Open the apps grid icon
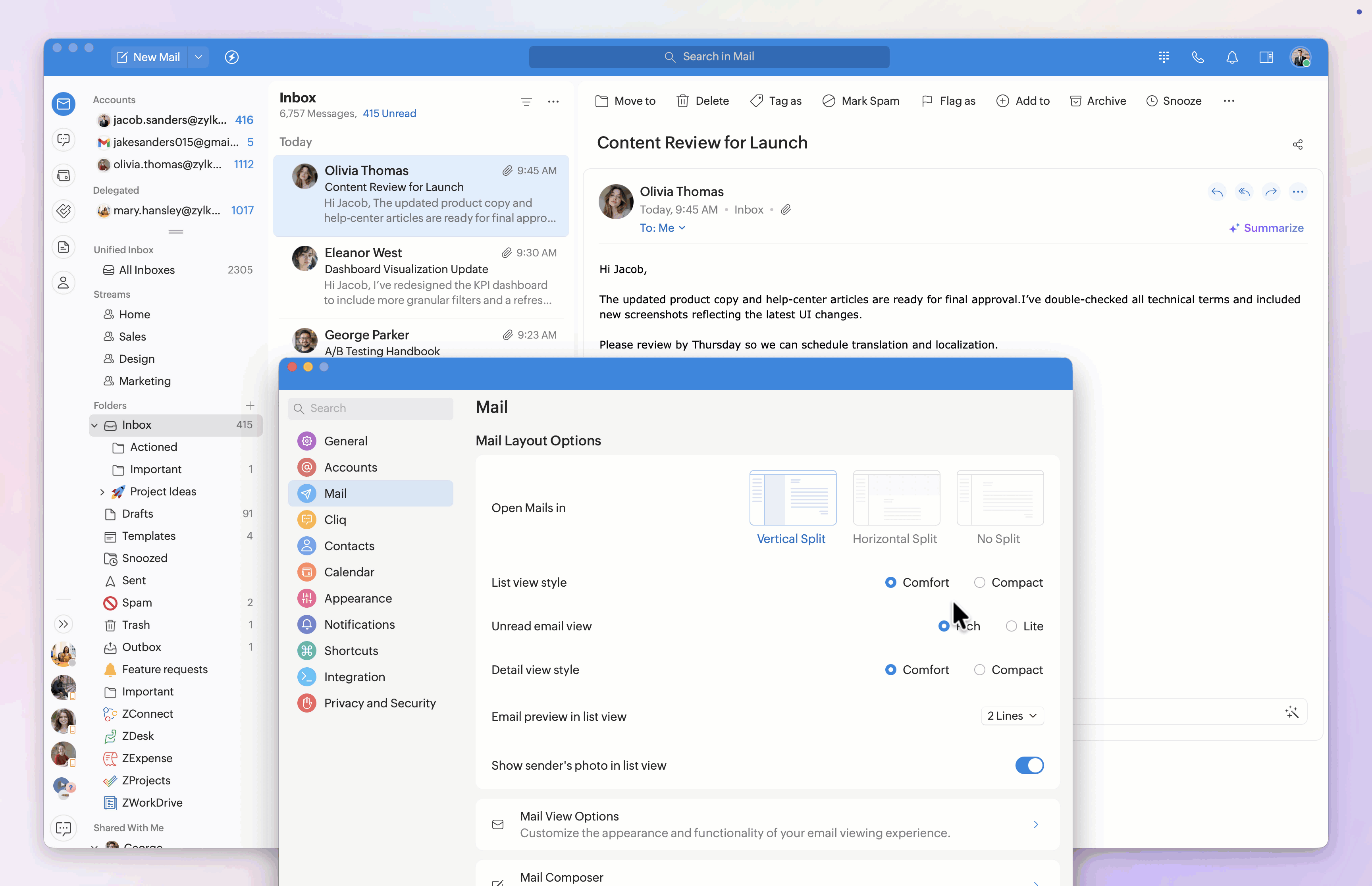Image resolution: width=1372 pixels, height=886 pixels. [x=1164, y=57]
